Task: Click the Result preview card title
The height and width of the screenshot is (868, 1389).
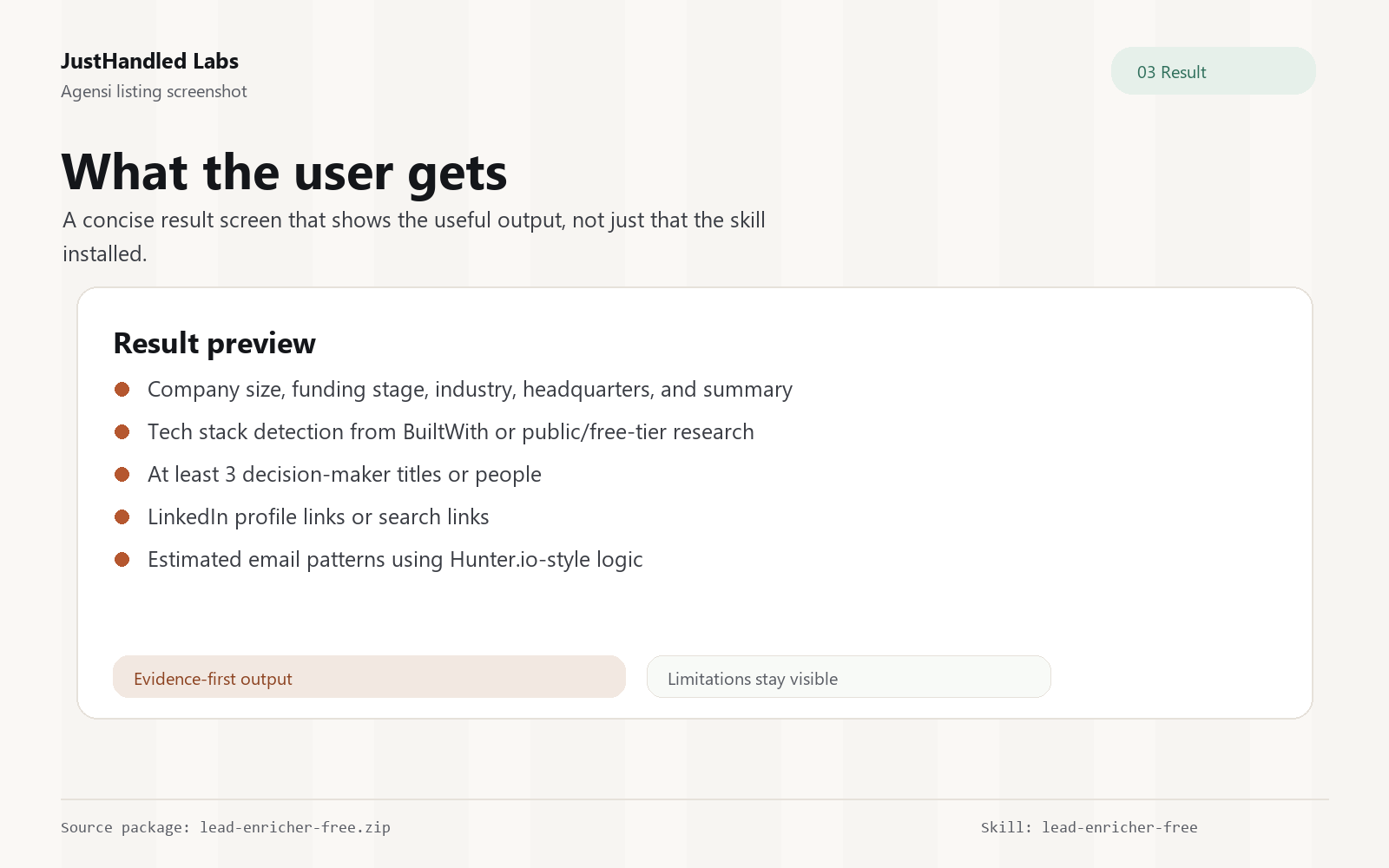Action: pyautogui.click(x=214, y=344)
